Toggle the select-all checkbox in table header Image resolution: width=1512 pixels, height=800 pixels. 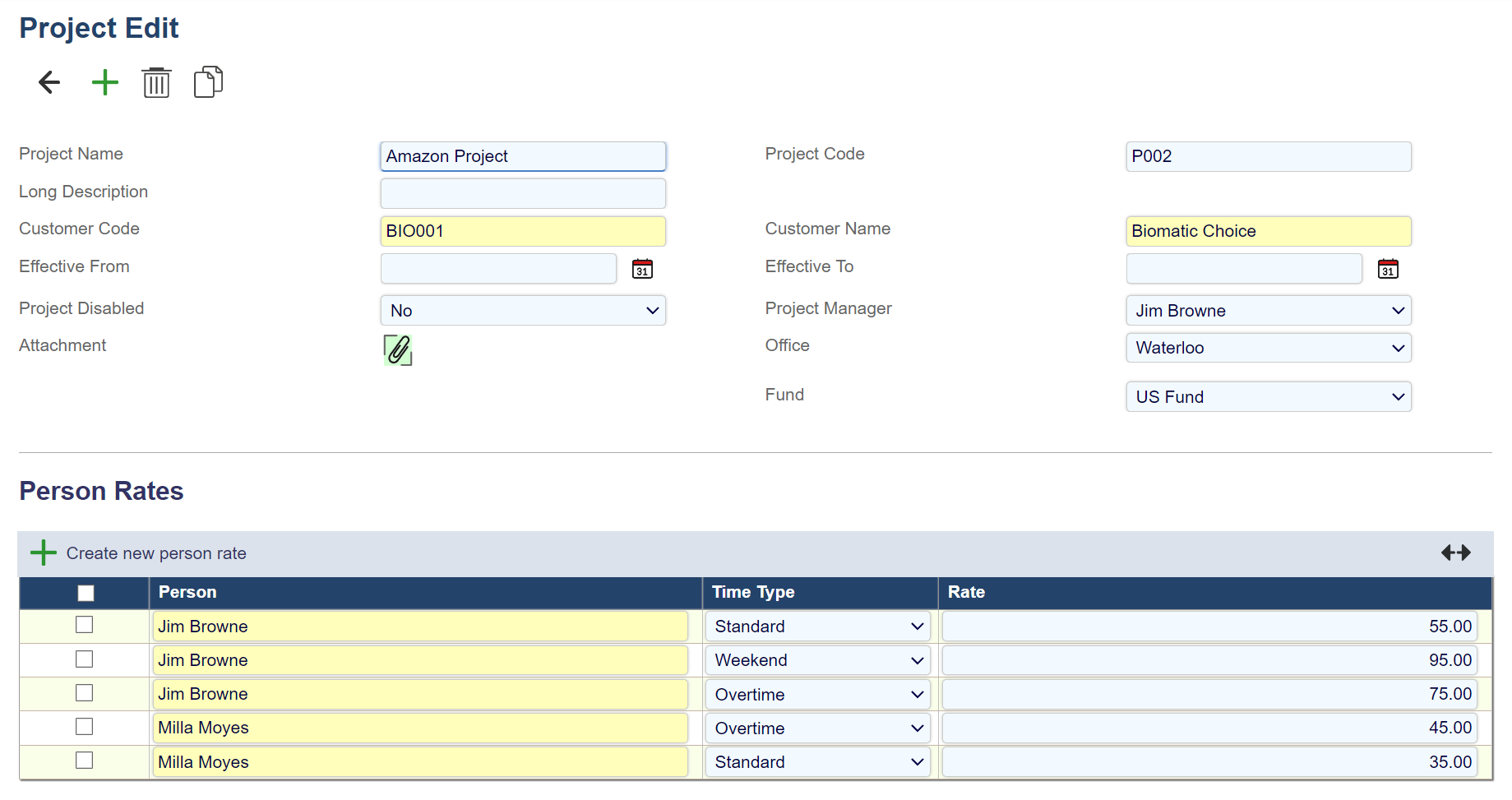pyautogui.click(x=86, y=593)
